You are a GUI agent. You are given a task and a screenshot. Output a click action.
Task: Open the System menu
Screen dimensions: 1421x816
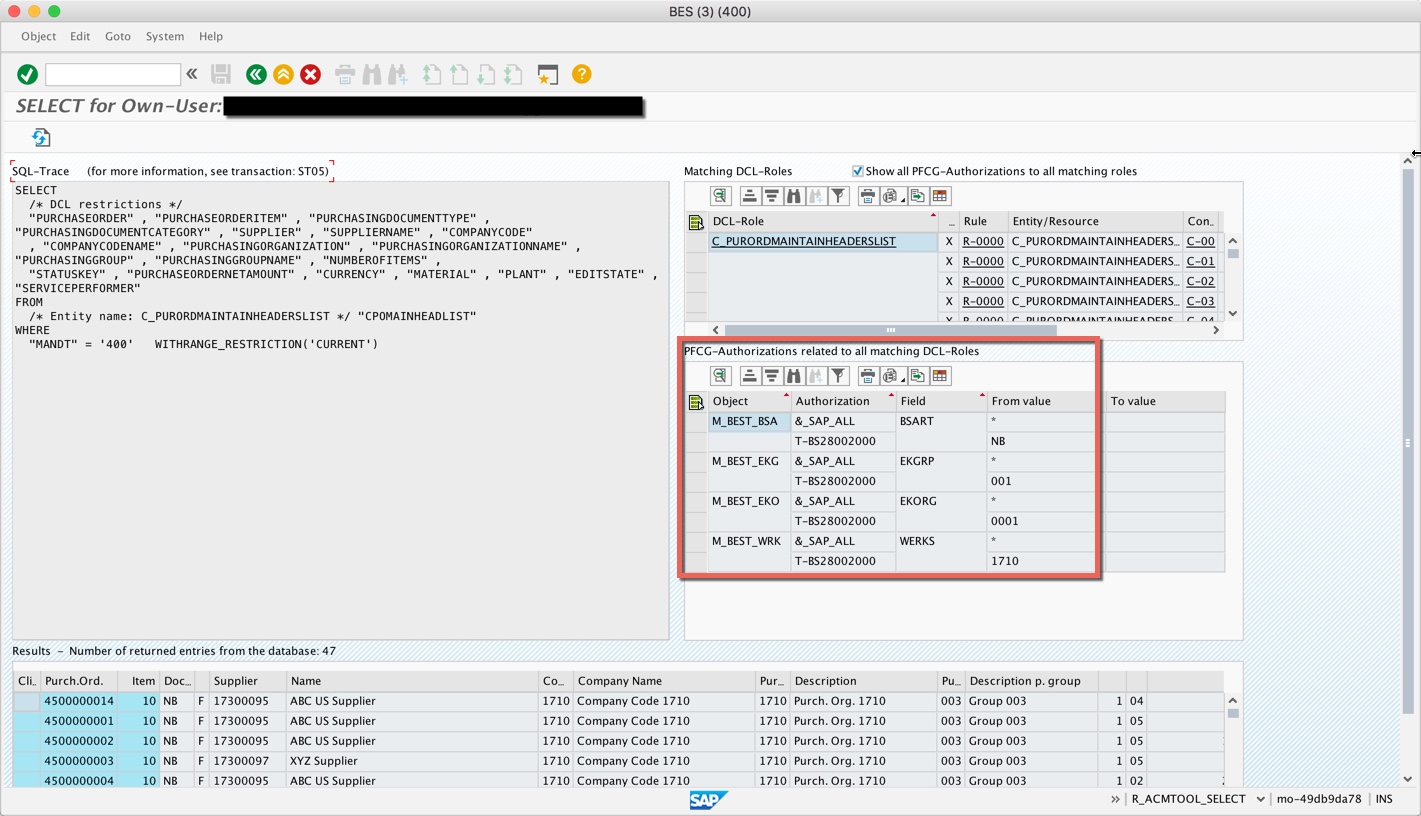pos(164,36)
